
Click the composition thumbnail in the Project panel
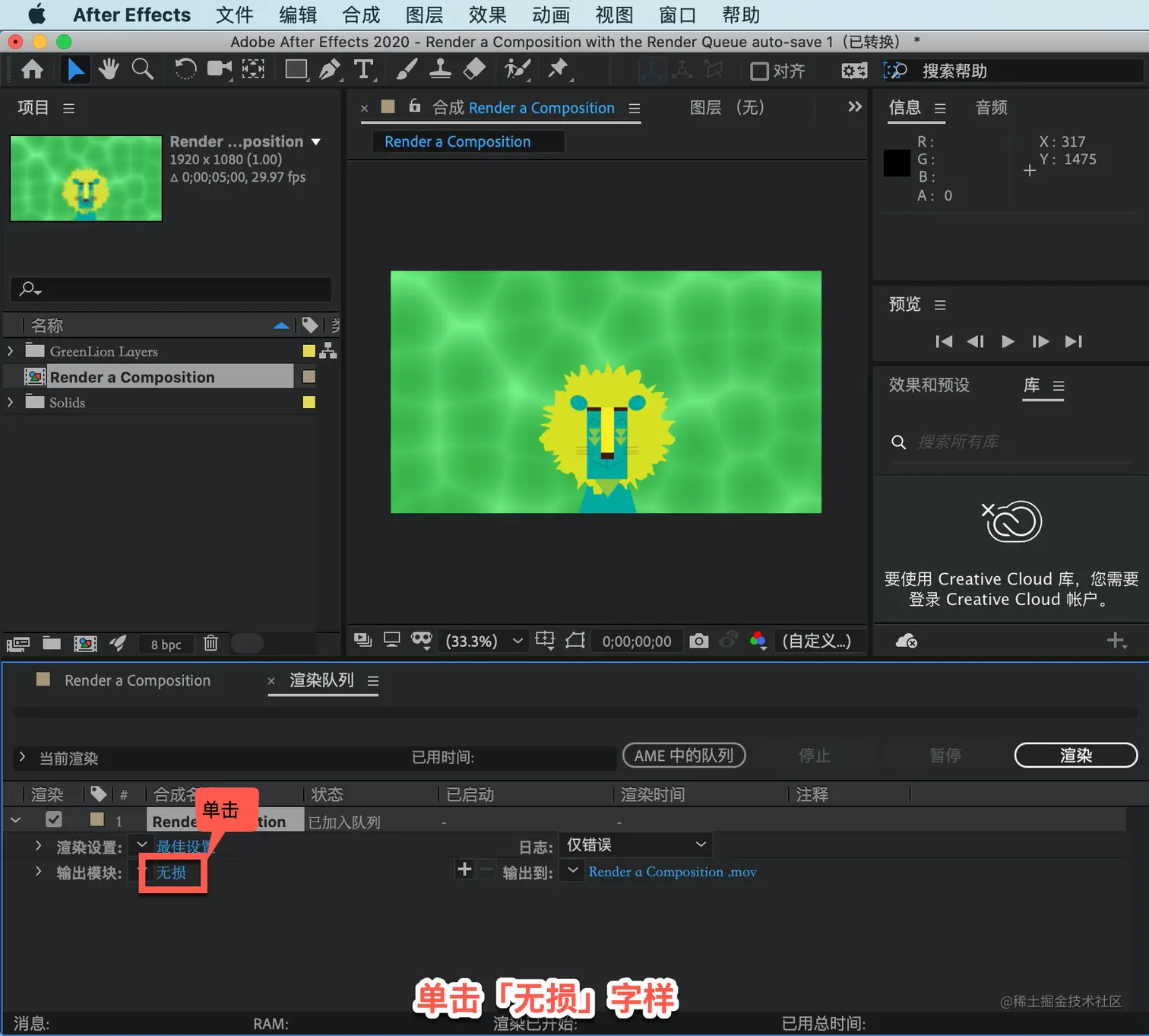[x=86, y=179]
